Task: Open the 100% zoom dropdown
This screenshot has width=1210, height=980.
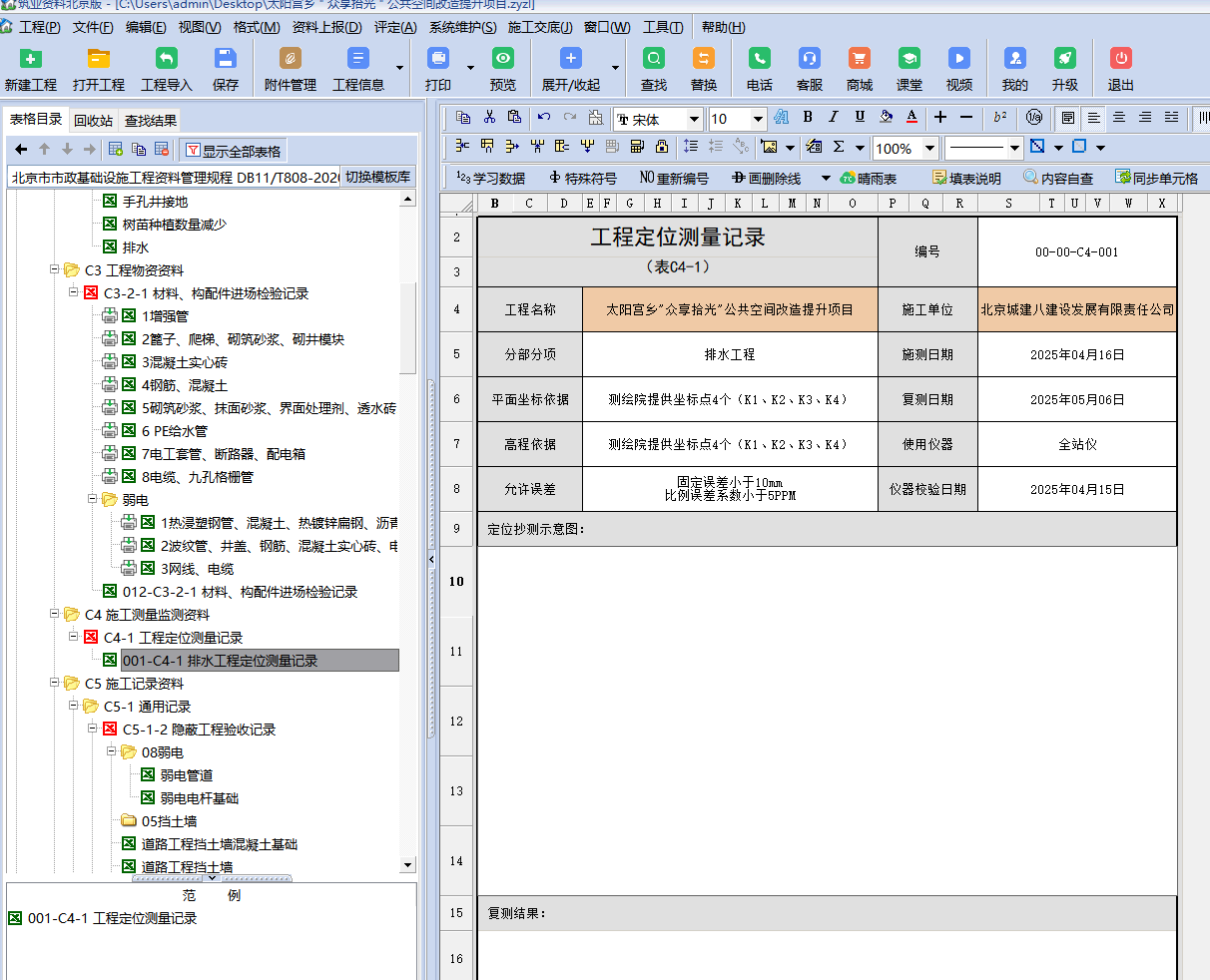Action: pos(929,149)
